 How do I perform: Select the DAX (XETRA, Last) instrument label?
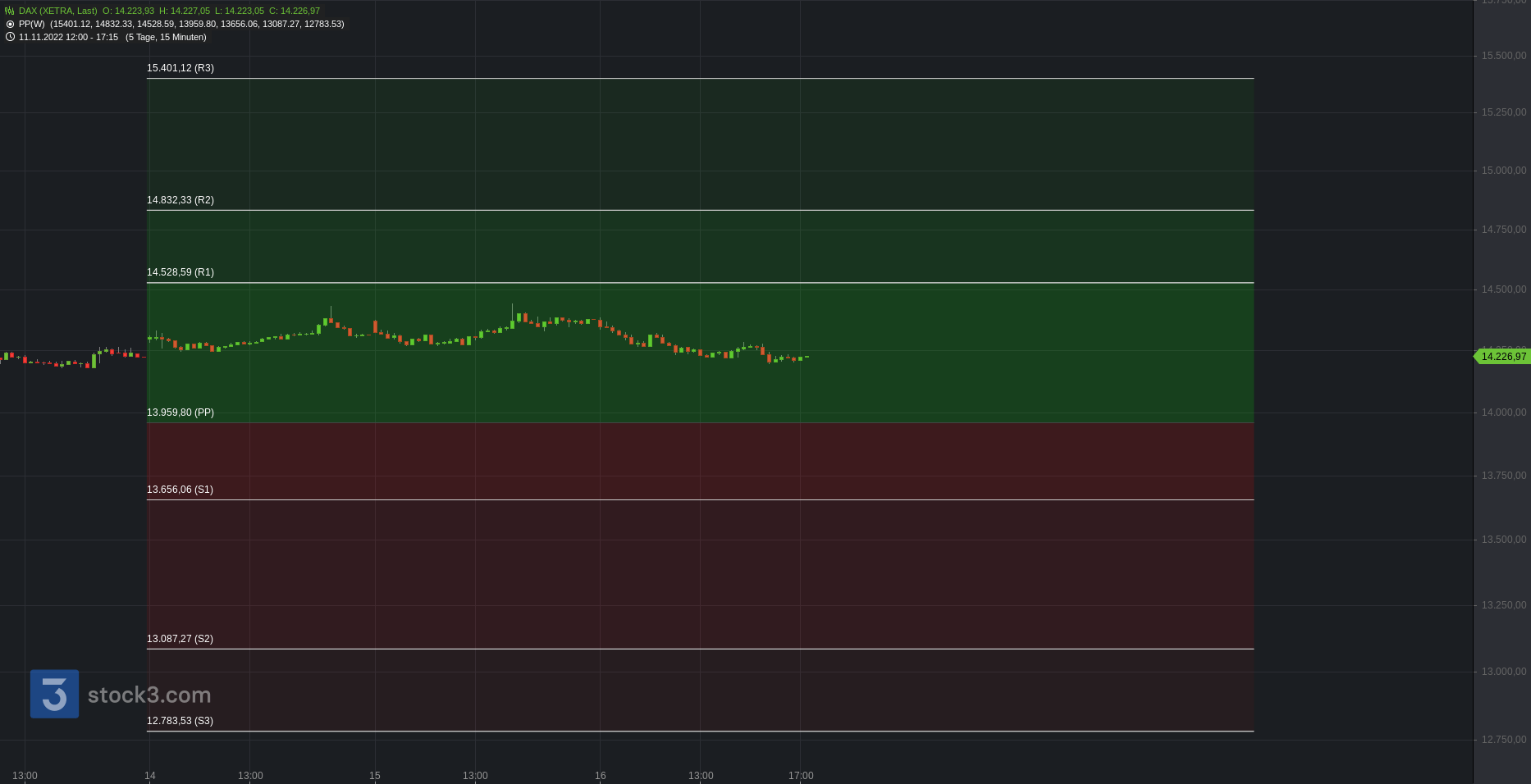coord(57,11)
